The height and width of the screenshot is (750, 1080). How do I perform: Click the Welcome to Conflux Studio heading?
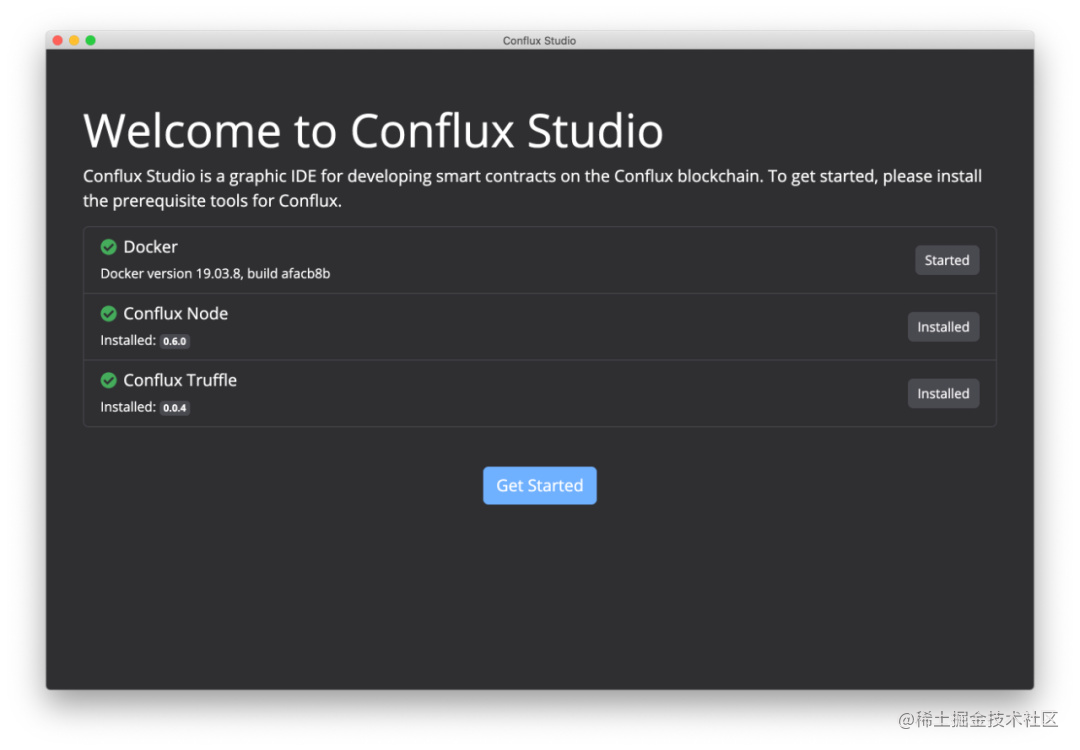(373, 130)
